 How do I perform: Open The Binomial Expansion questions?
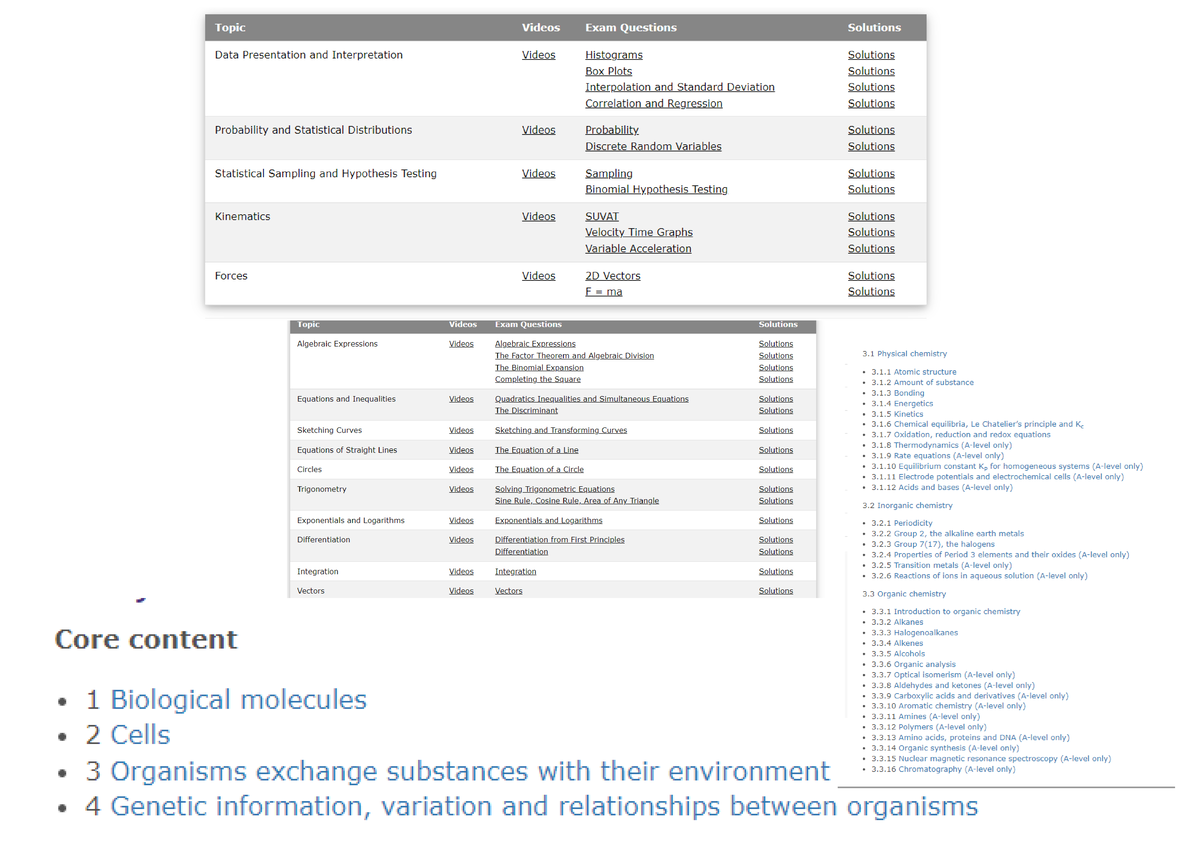coord(539,367)
